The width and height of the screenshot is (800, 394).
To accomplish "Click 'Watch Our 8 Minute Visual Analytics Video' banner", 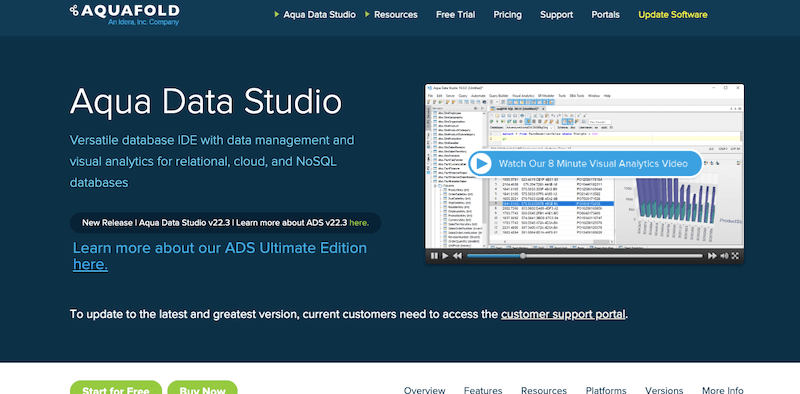I will pyautogui.click(x=585, y=164).
